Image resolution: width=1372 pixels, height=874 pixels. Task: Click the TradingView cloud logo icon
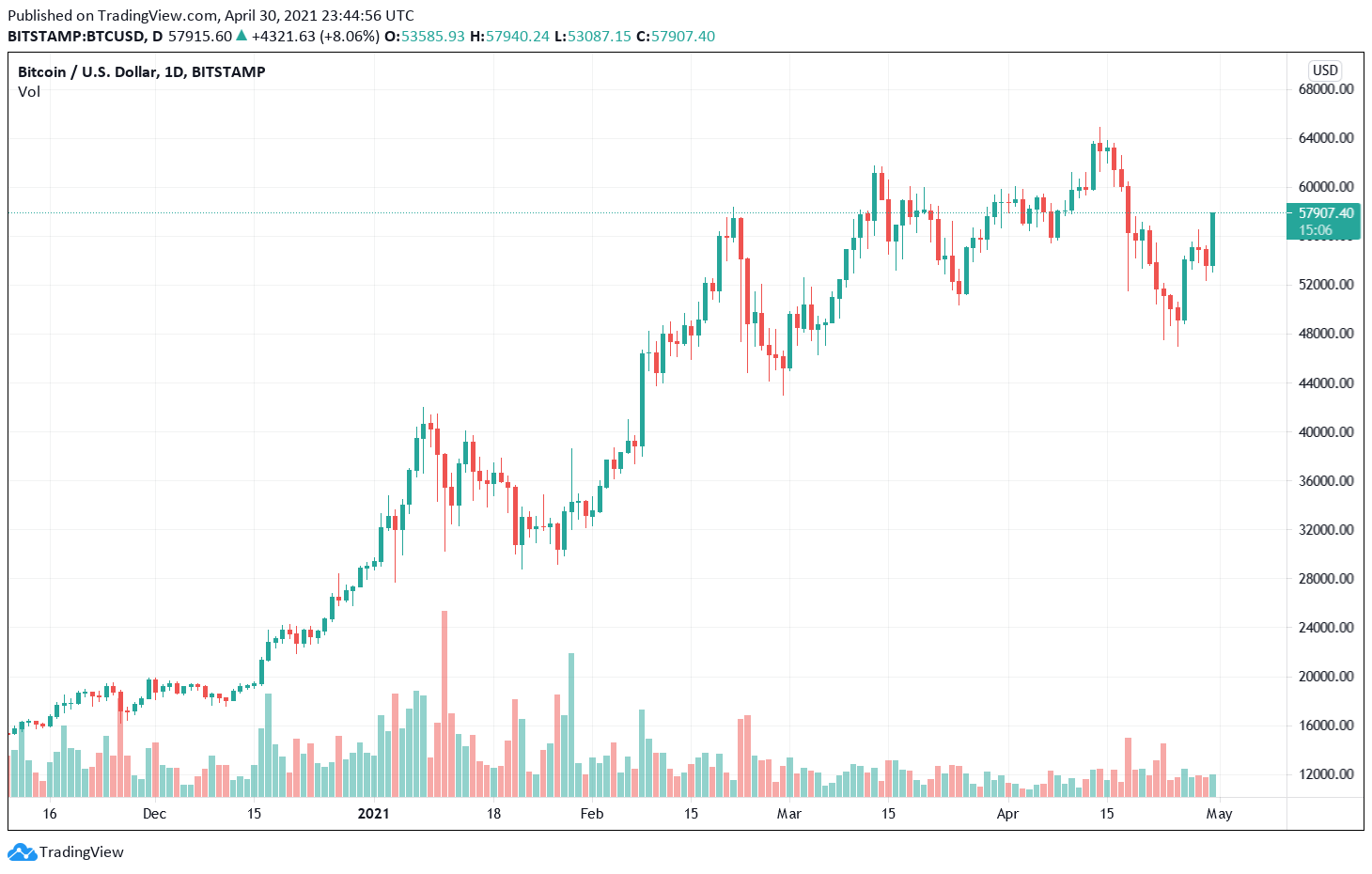coord(23,852)
